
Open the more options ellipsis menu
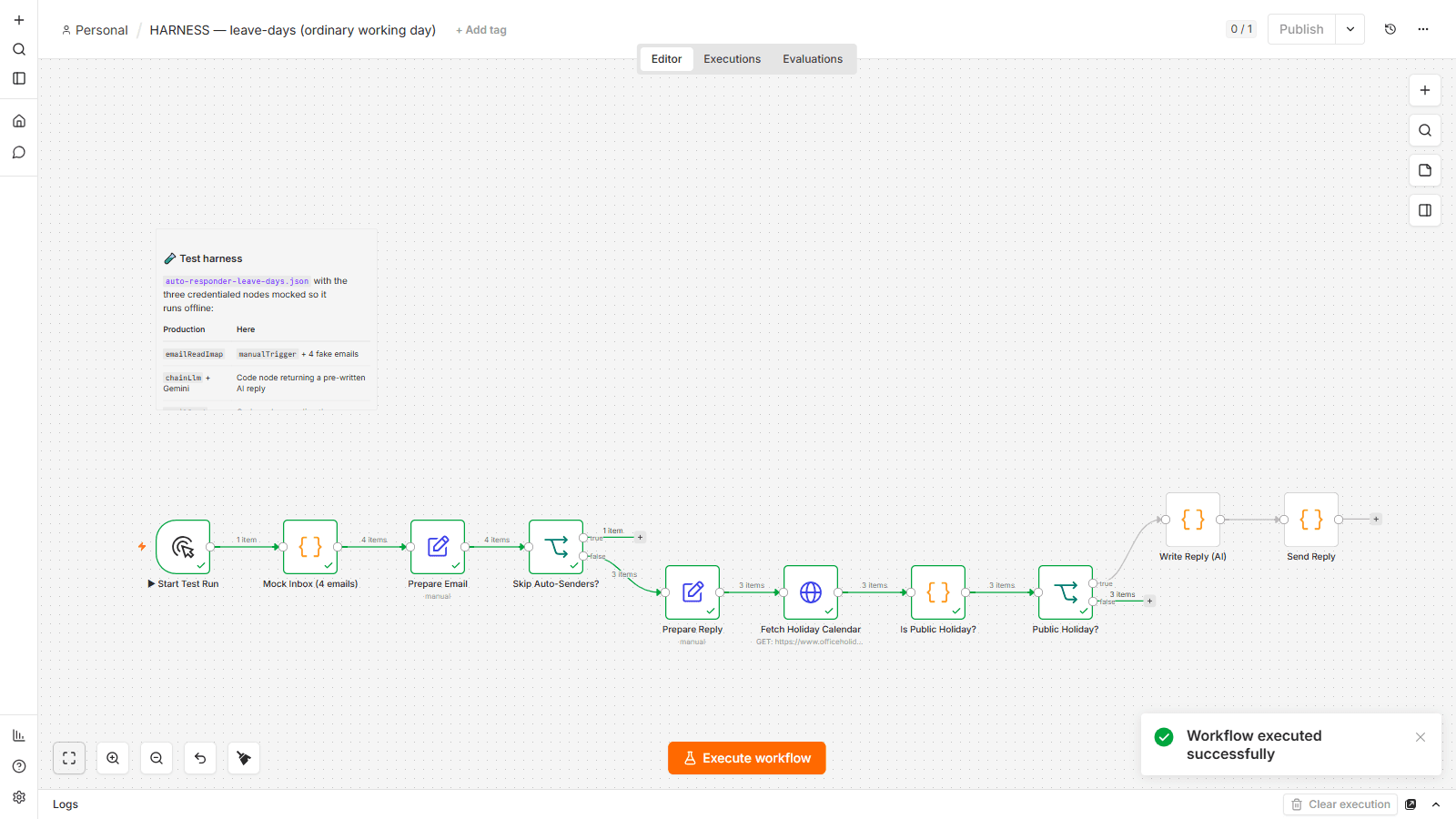click(x=1423, y=29)
